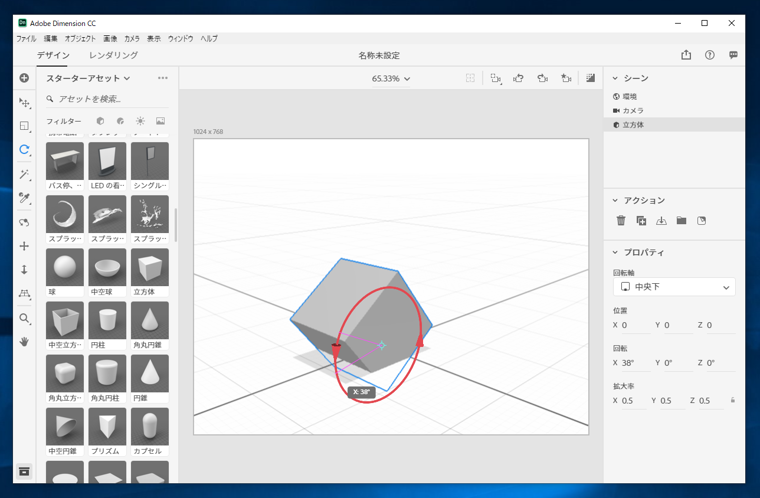Viewport: 760px width, 498px height.
Task: Toggle the lights filter sun icon
Action: [140, 121]
